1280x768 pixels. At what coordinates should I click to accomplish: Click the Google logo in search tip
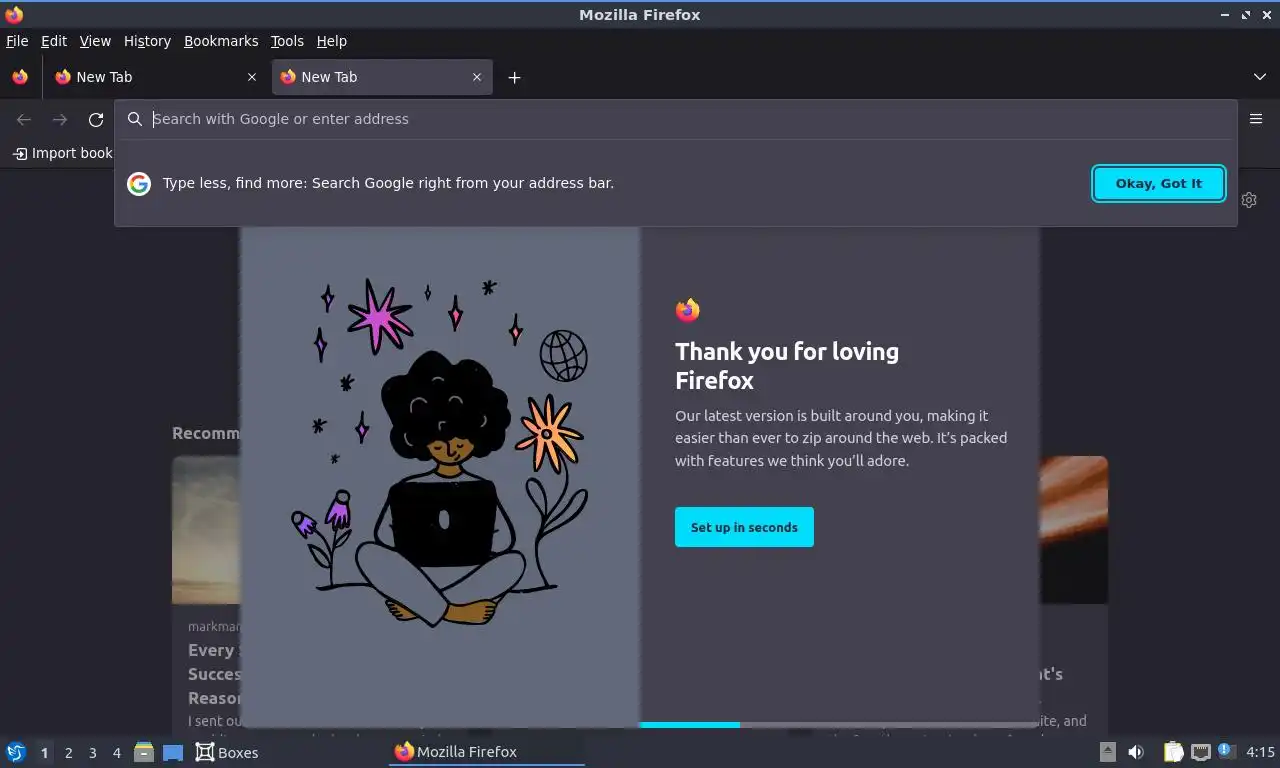tap(139, 183)
